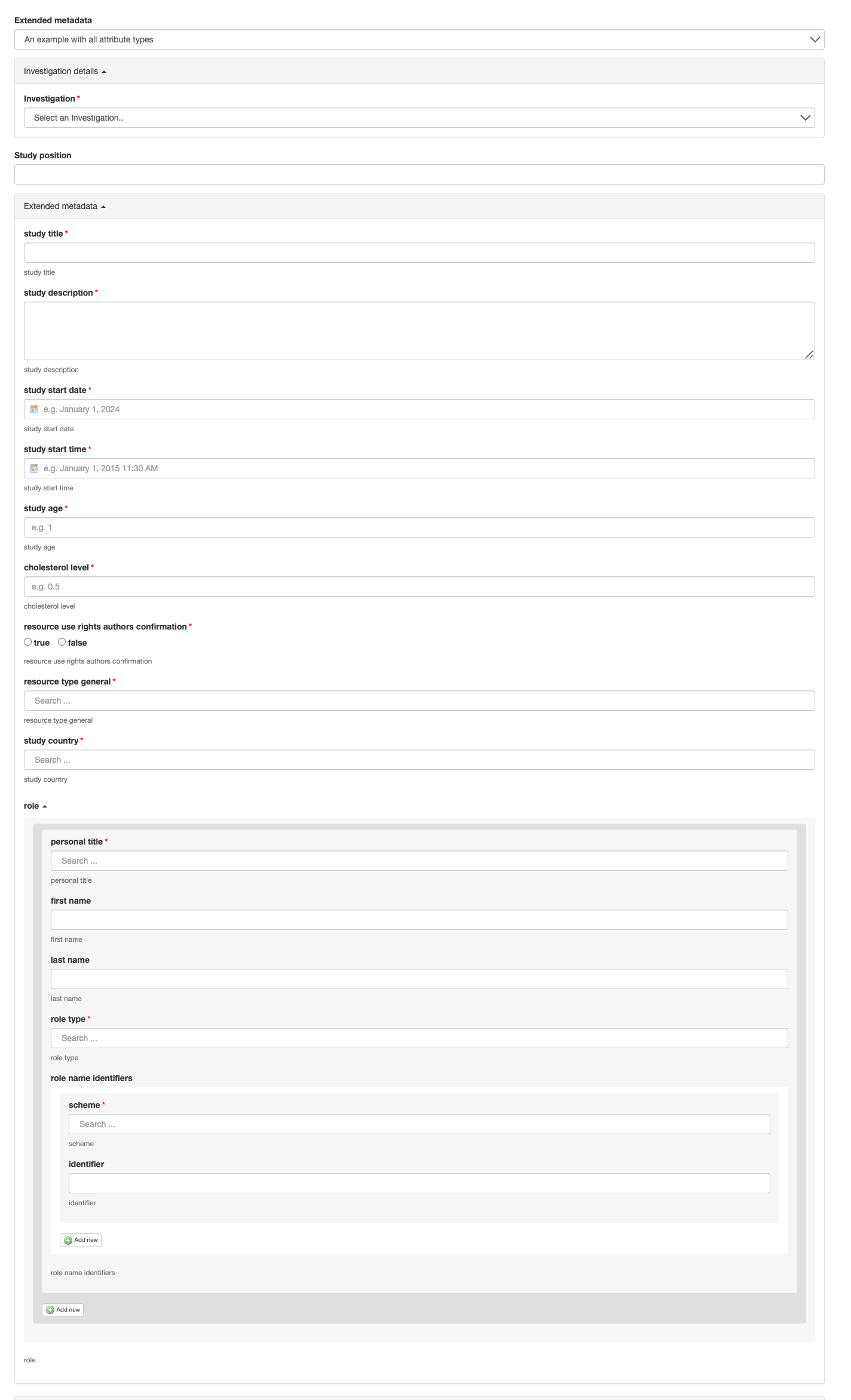Focus the Study position input
This screenshot has width=851, height=1400.
click(x=419, y=174)
